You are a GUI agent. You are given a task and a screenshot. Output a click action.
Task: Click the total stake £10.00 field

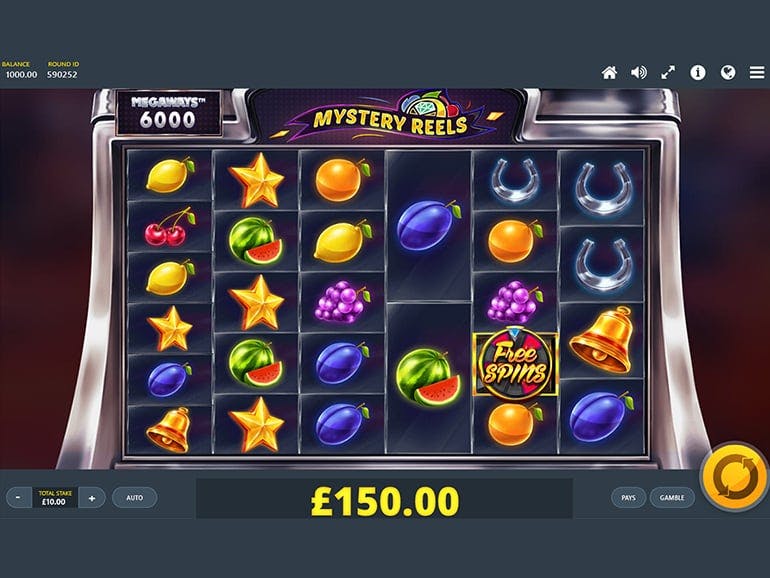coord(55,497)
